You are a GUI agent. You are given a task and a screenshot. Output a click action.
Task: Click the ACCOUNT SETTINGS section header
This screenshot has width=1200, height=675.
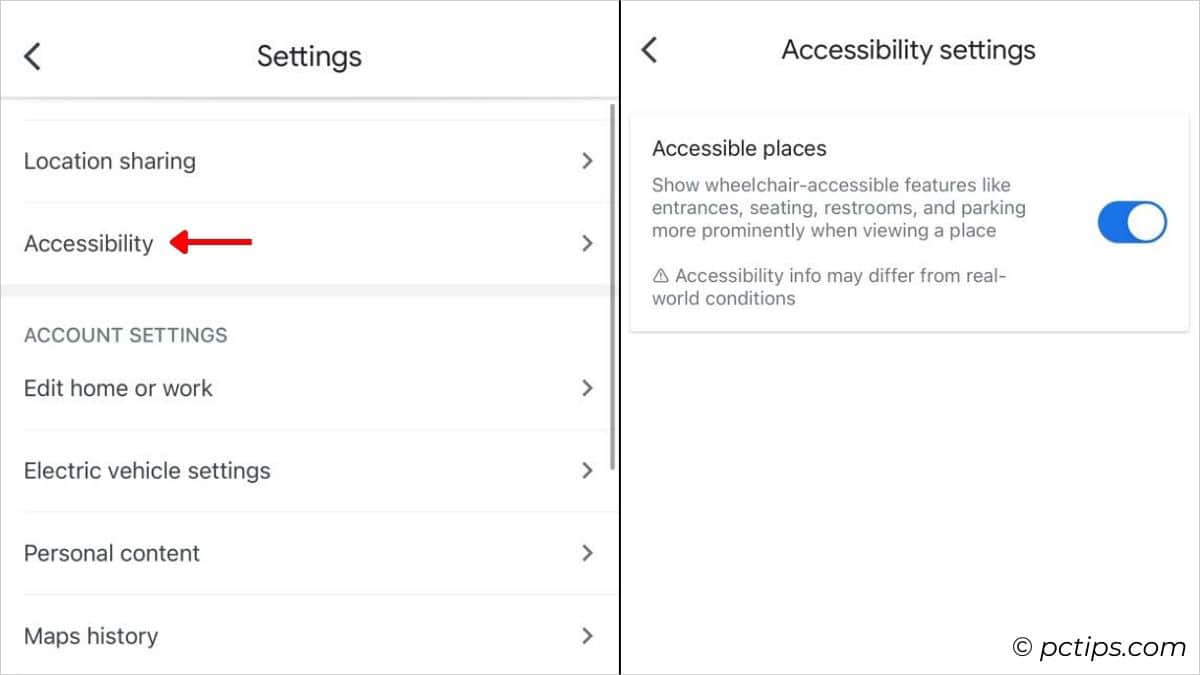126,335
